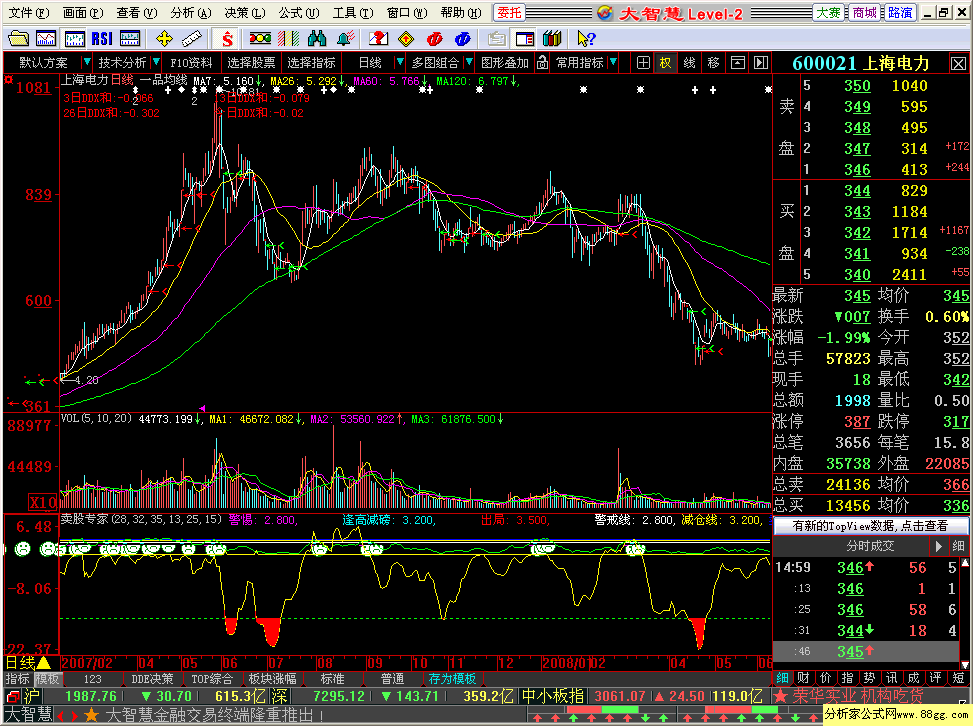This screenshot has width=973, height=726.
Task: Switch to the DDE决策 tab
Action: pyautogui.click(x=152, y=679)
